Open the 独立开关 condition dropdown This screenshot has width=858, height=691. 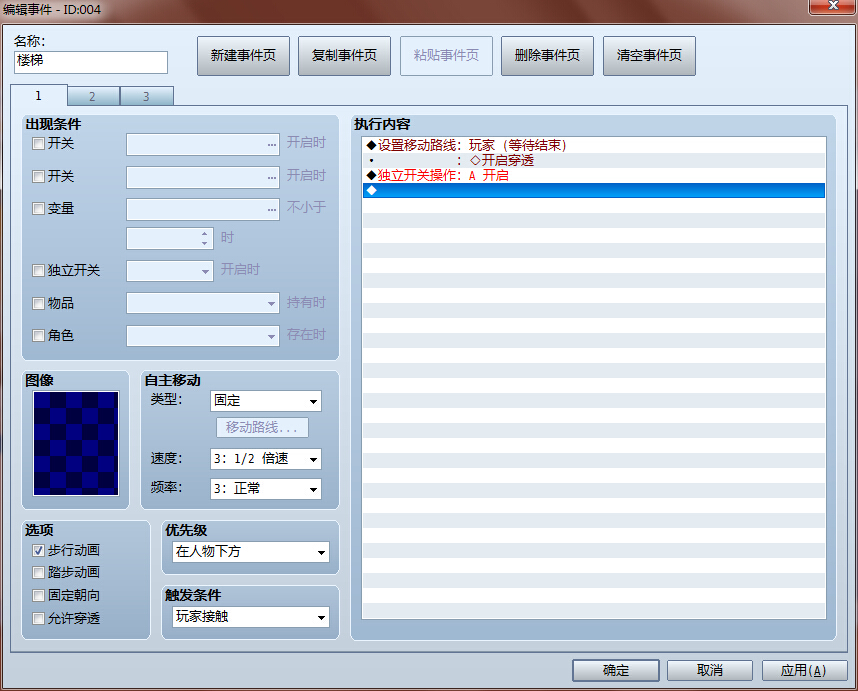pyautogui.click(x=170, y=271)
